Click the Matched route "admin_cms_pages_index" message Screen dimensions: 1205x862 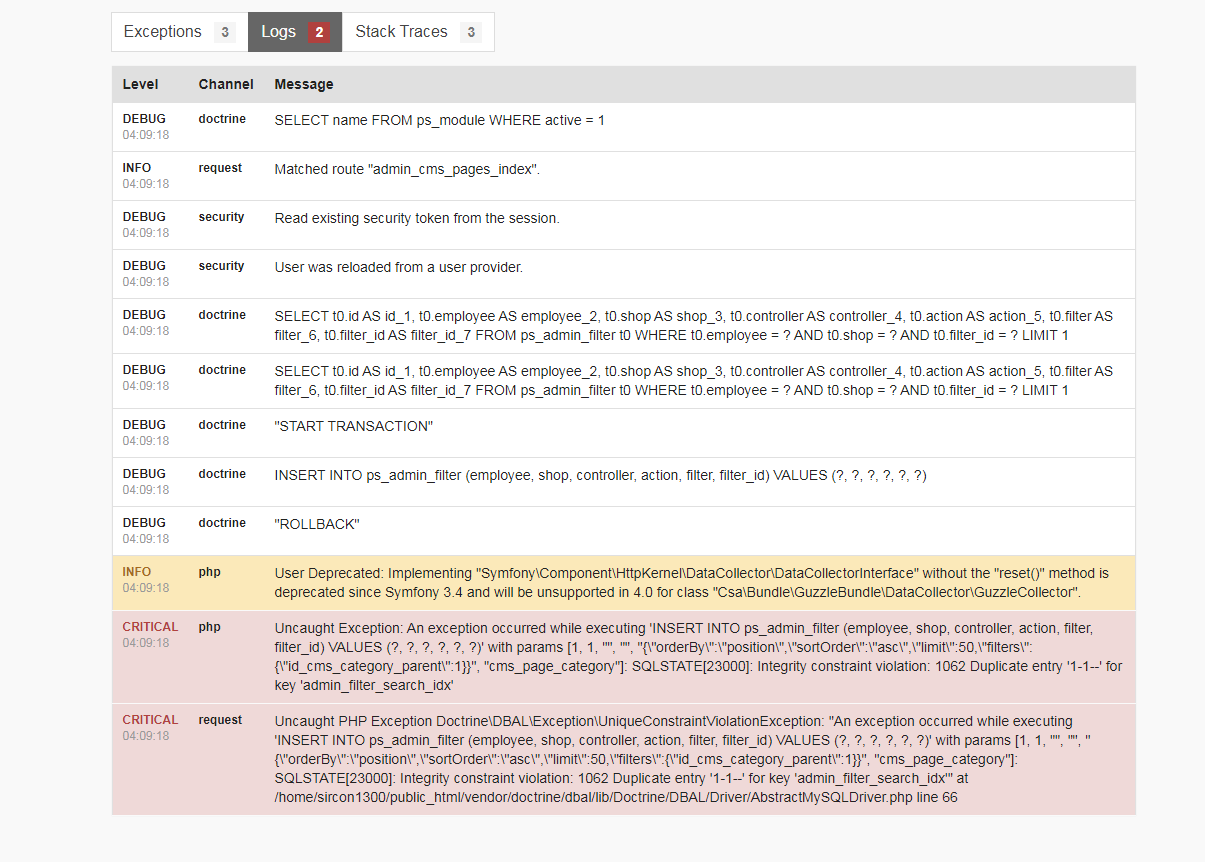pyautogui.click(x=407, y=170)
